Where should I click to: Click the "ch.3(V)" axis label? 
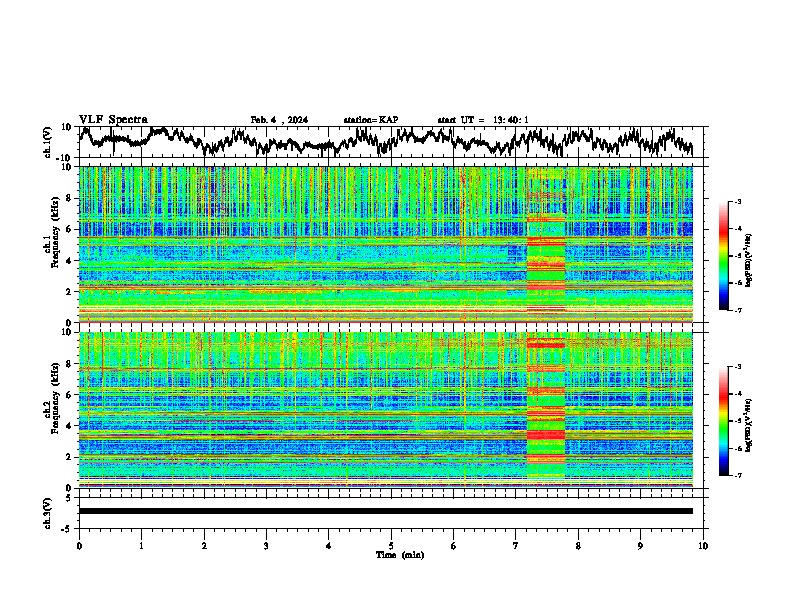pos(48,513)
